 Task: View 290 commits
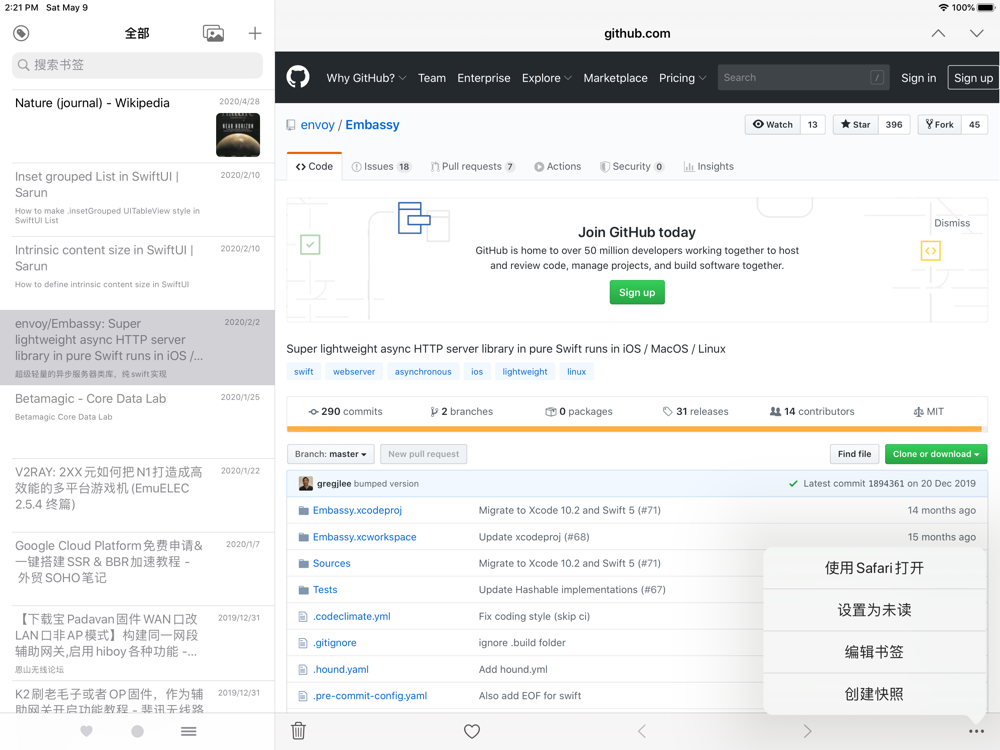[x=345, y=411]
